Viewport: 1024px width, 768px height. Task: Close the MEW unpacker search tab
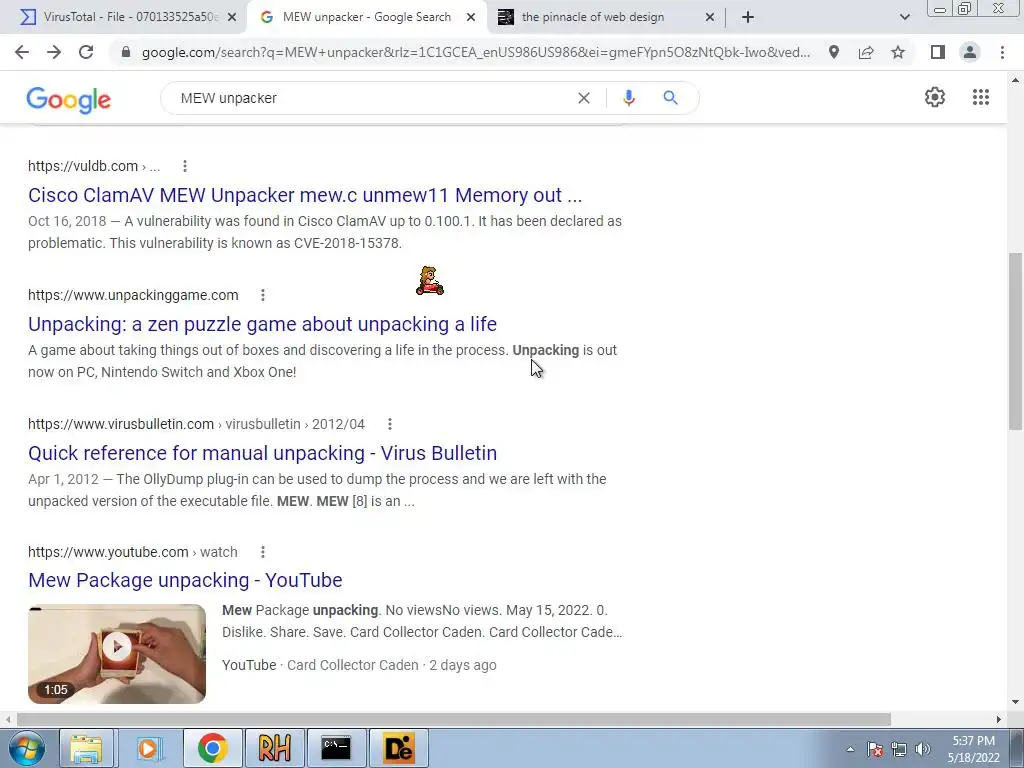tap(471, 18)
